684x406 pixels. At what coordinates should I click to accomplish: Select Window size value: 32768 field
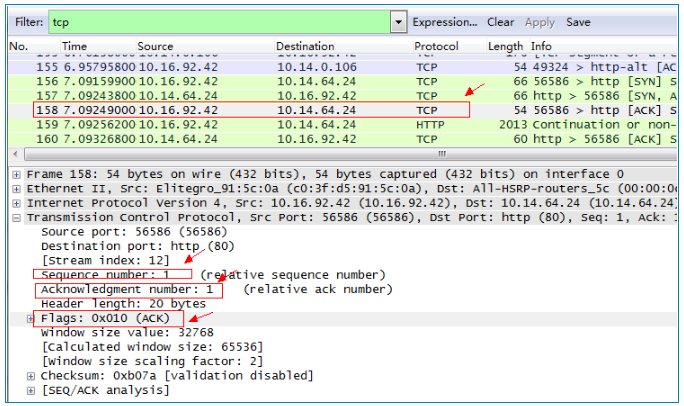(x=127, y=333)
